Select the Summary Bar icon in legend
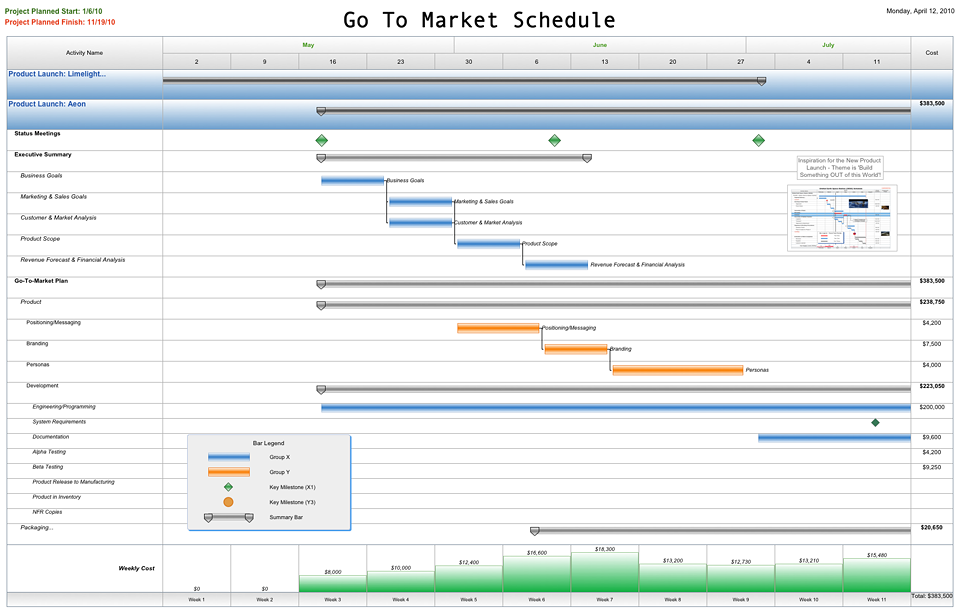 click(x=228, y=517)
